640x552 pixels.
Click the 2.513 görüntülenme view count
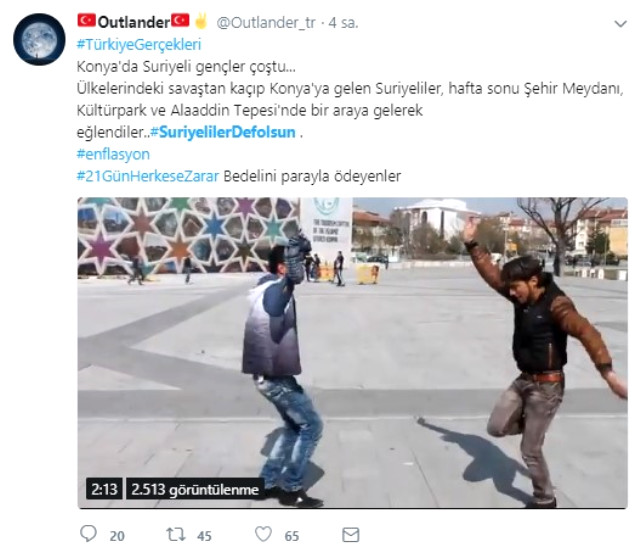pyautogui.click(x=195, y=489)
